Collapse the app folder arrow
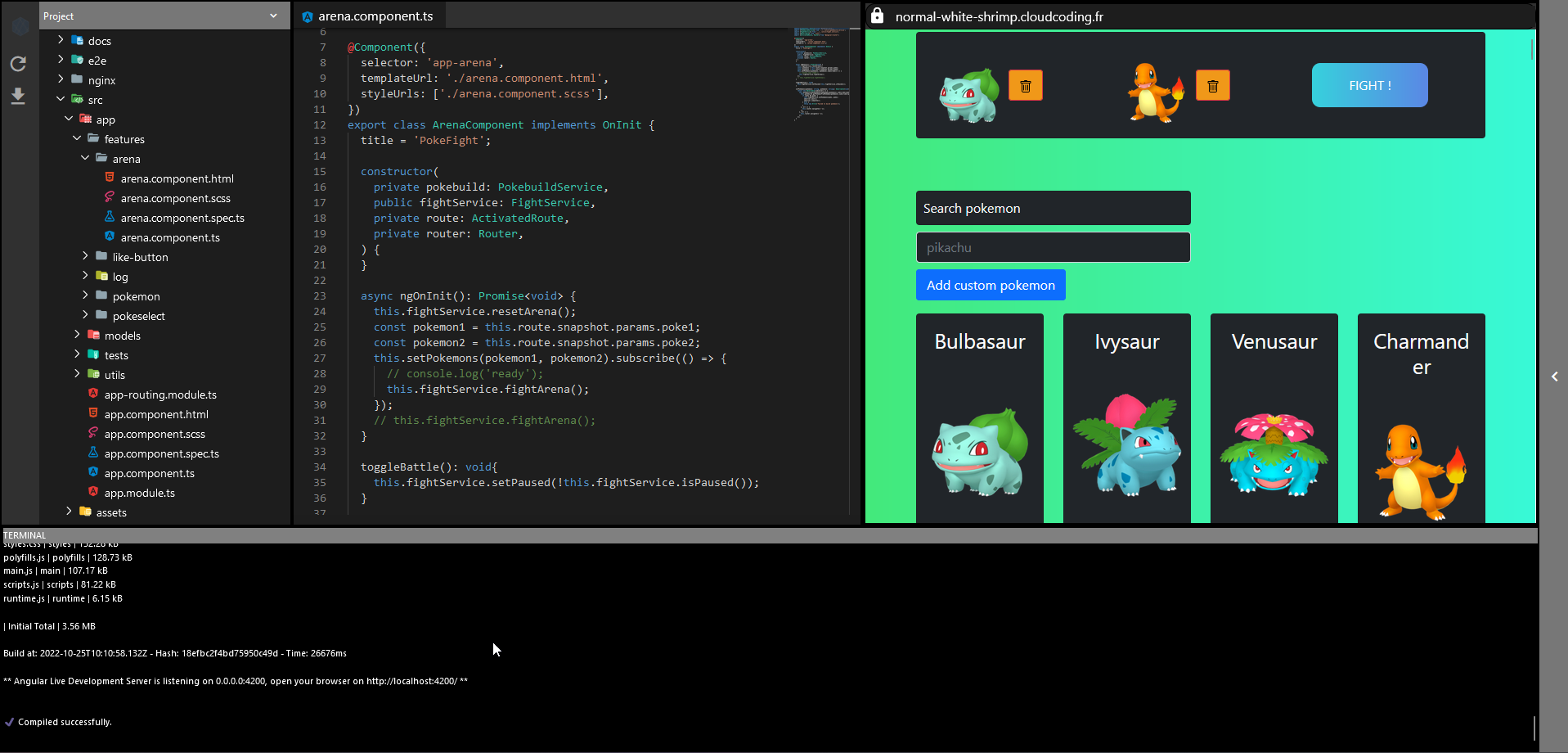This screenshot has width=1568, height=753. click(69, 118)
